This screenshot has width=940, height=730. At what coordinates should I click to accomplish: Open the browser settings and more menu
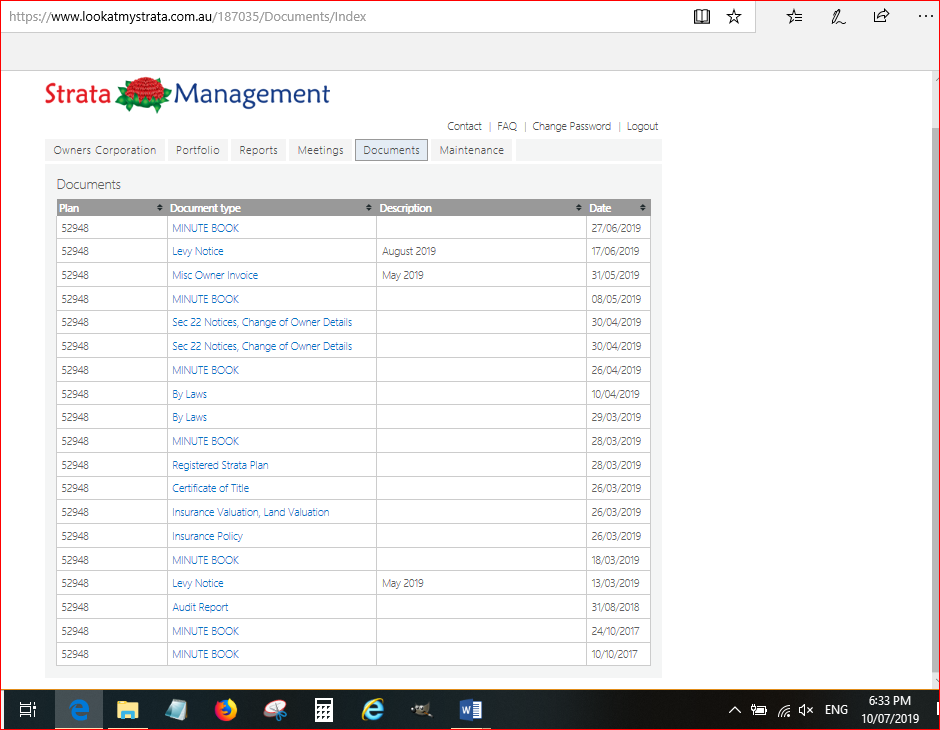click(x=926, y=16)
